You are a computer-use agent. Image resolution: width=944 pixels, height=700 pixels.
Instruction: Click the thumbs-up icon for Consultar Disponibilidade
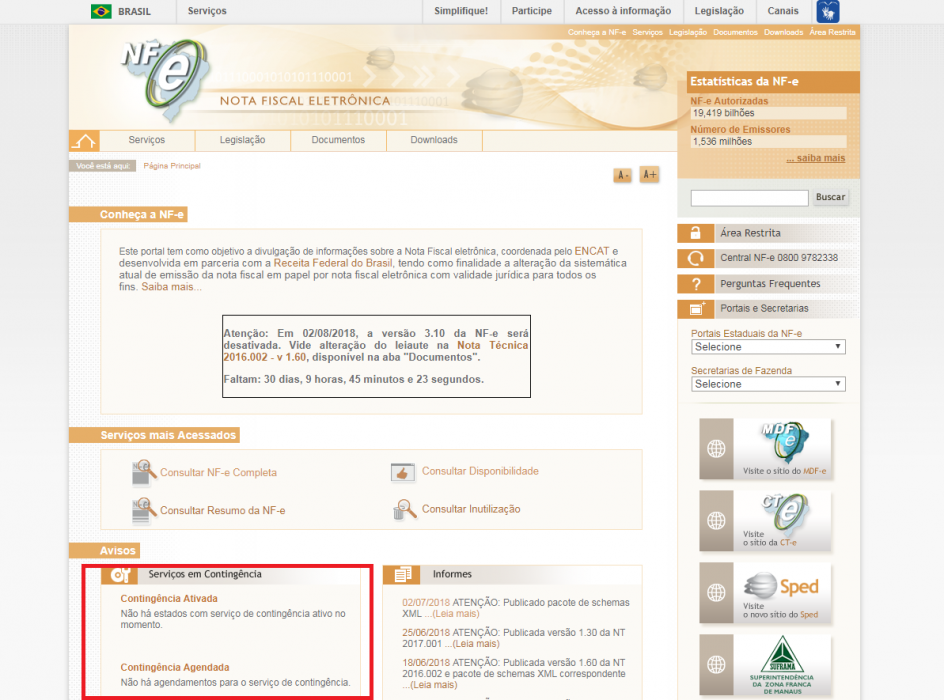tap(403, 472)
